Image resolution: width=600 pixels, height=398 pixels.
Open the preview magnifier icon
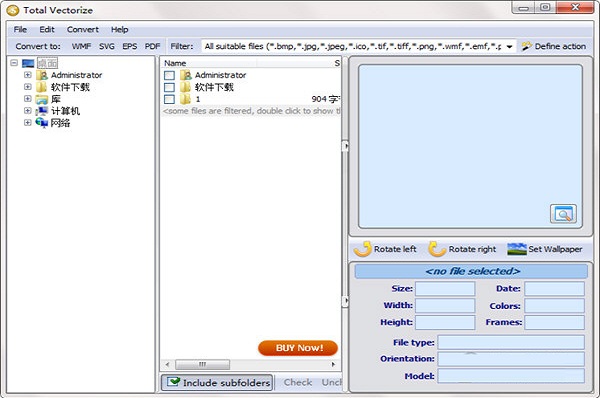tap(563, 214)
